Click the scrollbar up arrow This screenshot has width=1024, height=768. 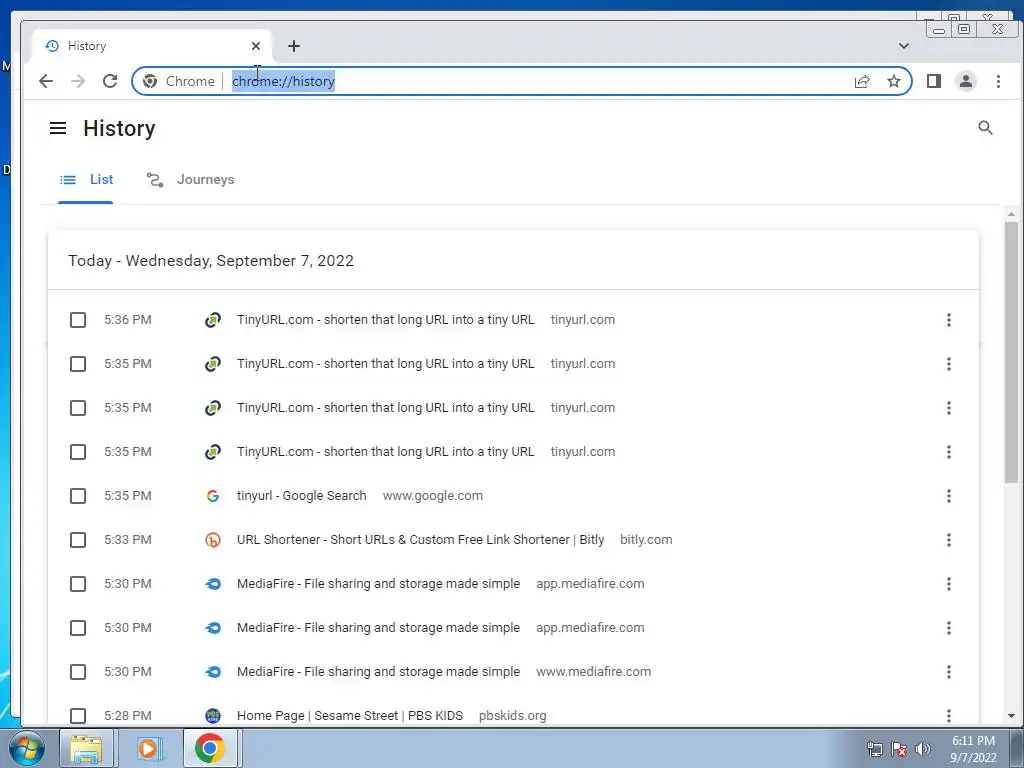pos(1012,214)
